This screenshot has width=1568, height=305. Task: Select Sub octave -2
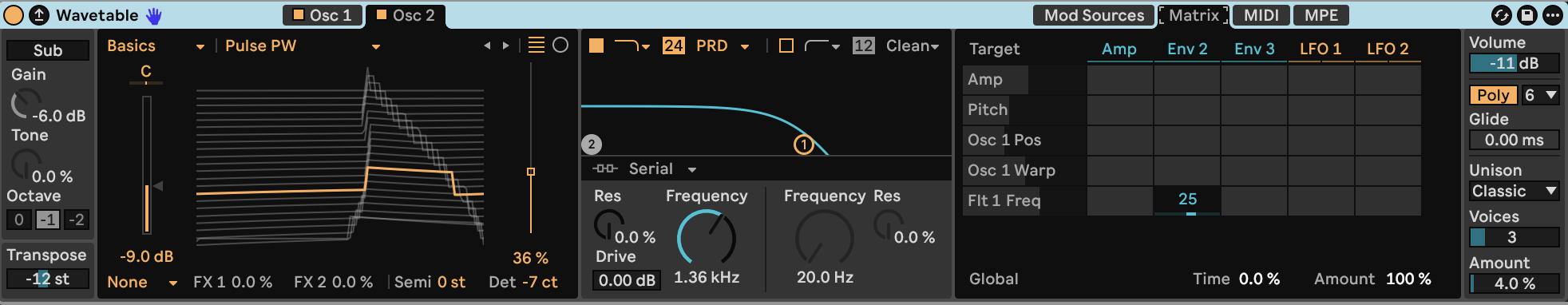click(x=77, y=220)
